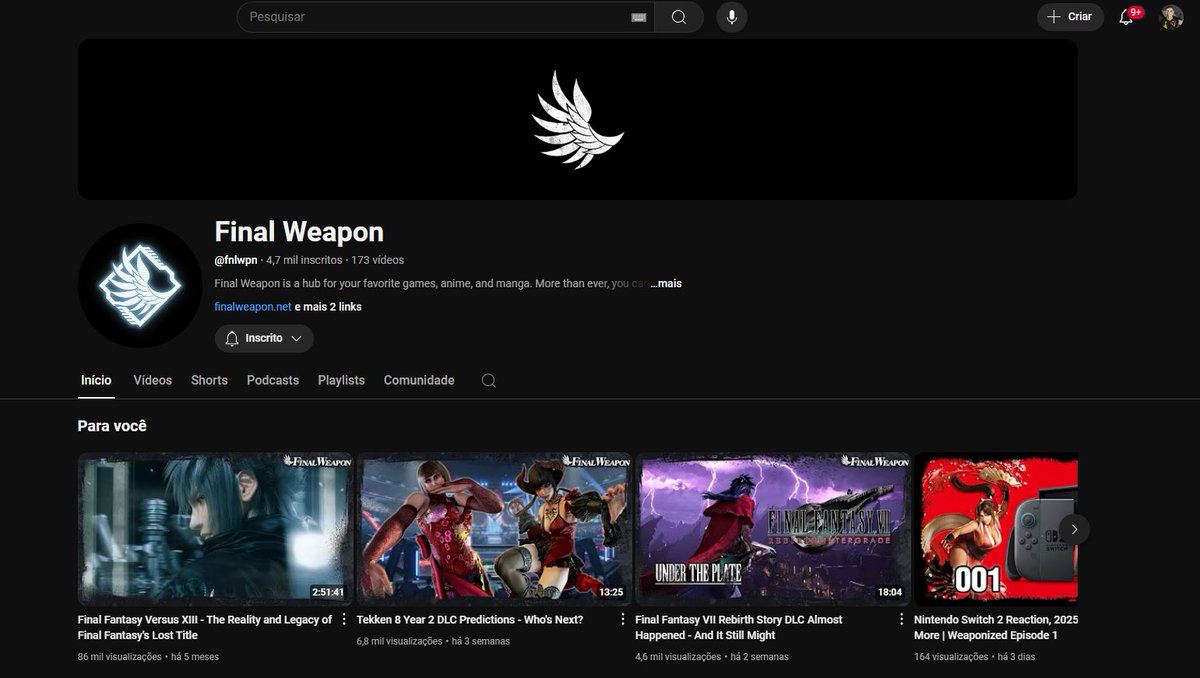The height and width of the screenshot is (678, 1200).
Task: Click the '4,7 mil inscritos' text
Action: click(x=304, y=260)
